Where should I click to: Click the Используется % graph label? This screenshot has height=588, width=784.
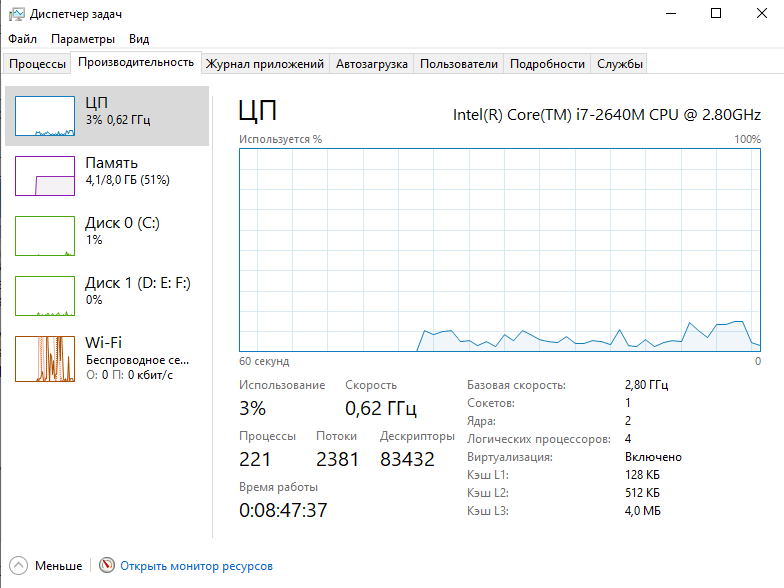click(x=280, y=139)
